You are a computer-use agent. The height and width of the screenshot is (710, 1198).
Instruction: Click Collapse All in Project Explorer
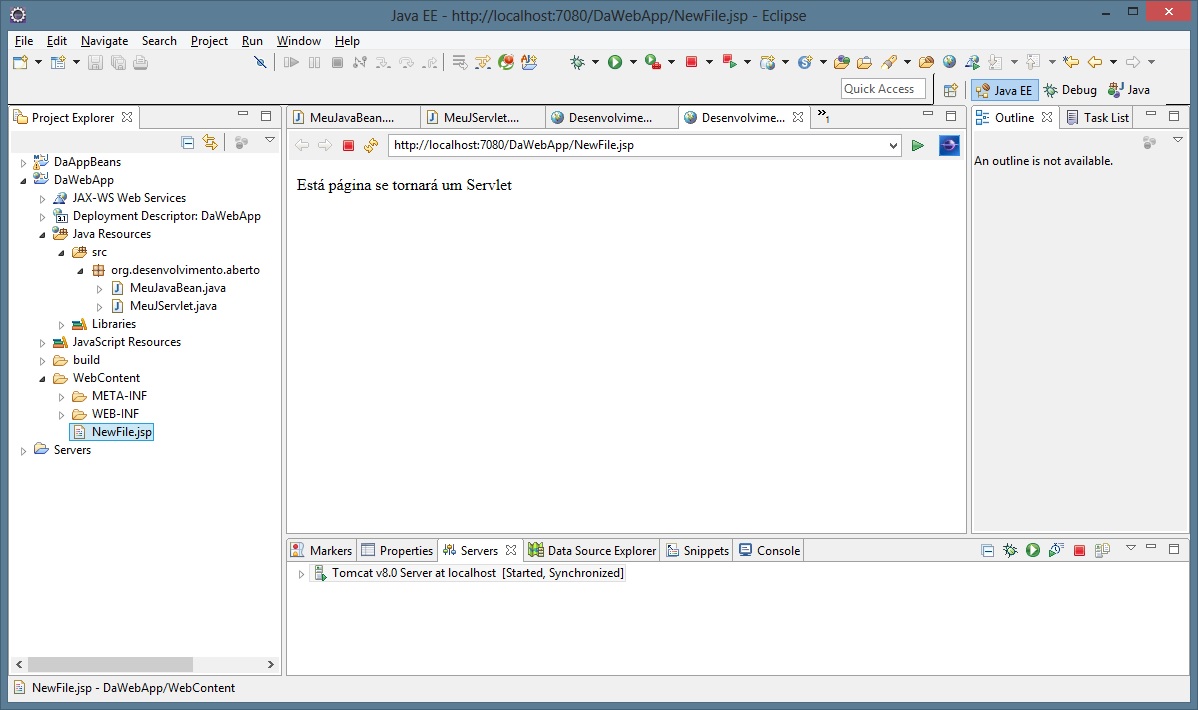(187, 143)
